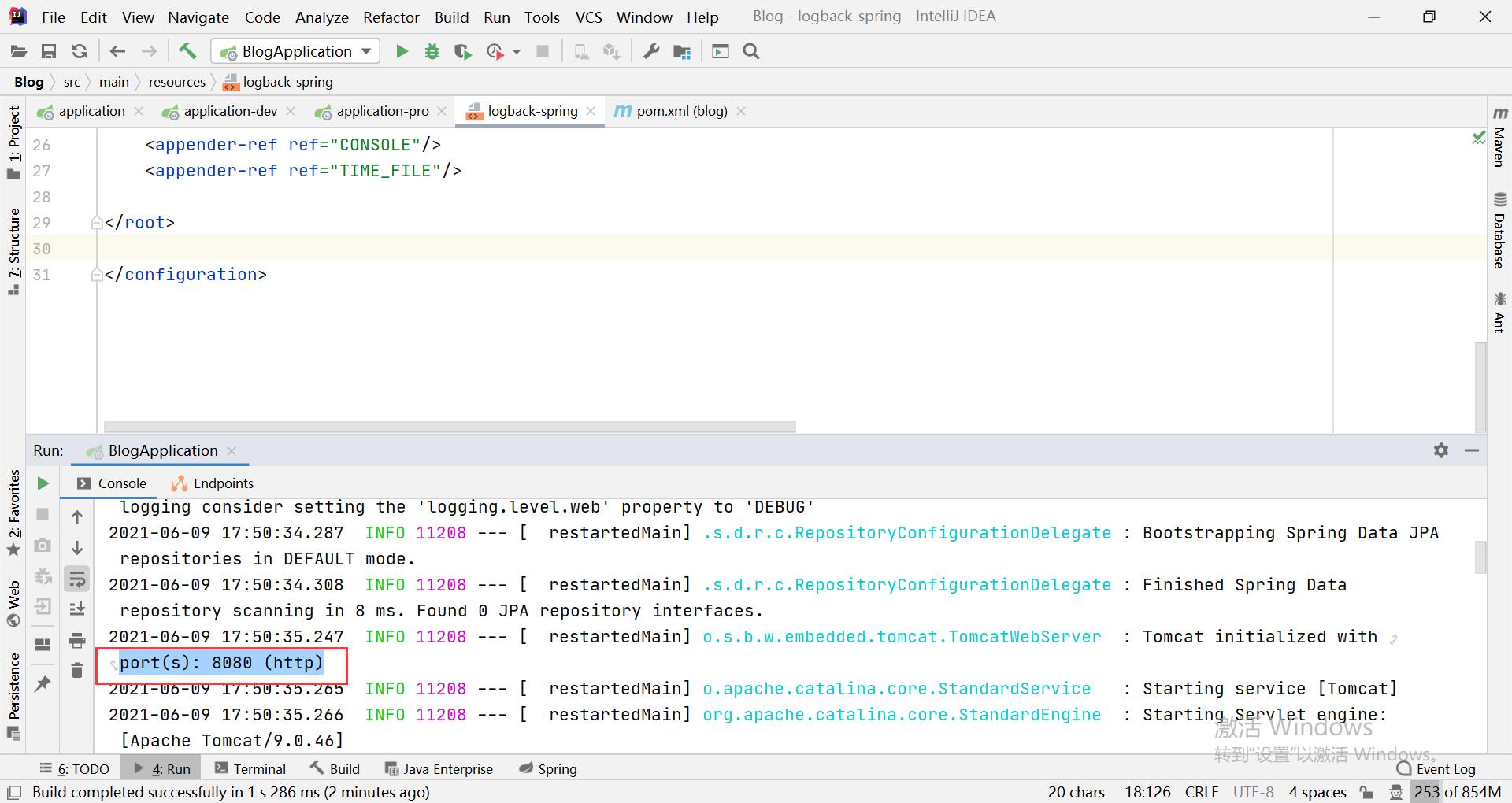Close the application-dev editor tab
This screenshot has height=803, width=1512.
coord(291,111)
